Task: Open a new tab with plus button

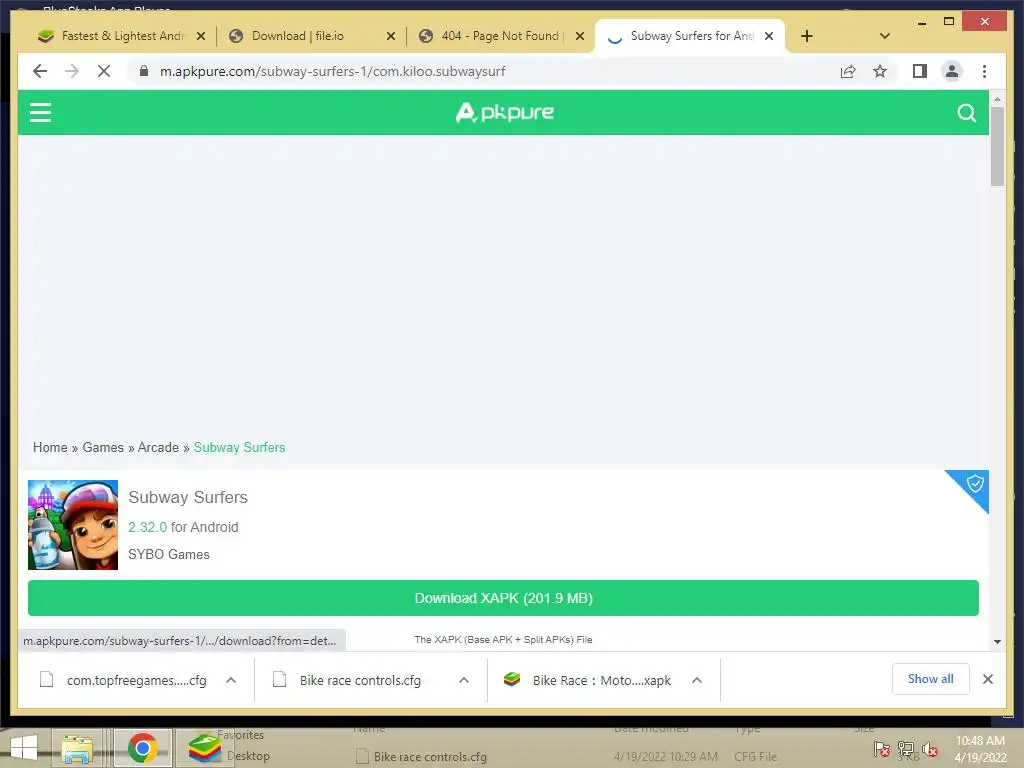Action: point(807,36)
